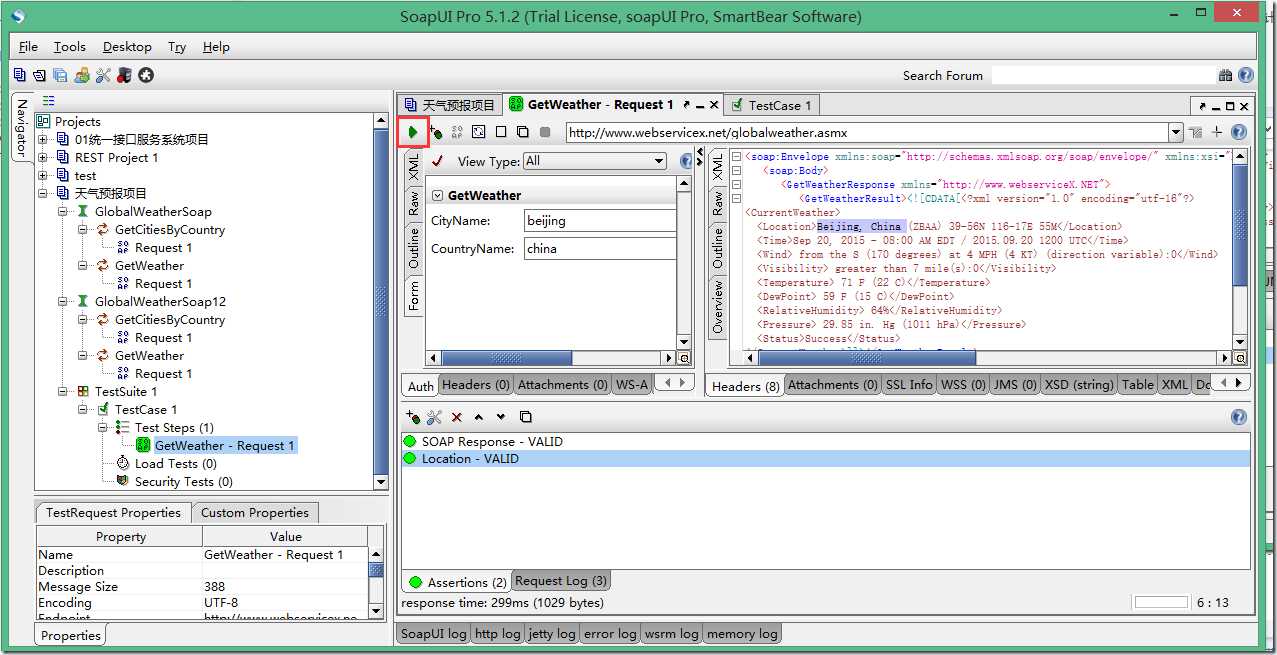Open the SSL Info response tab
Screen dimensions: 1277x655
908,385
